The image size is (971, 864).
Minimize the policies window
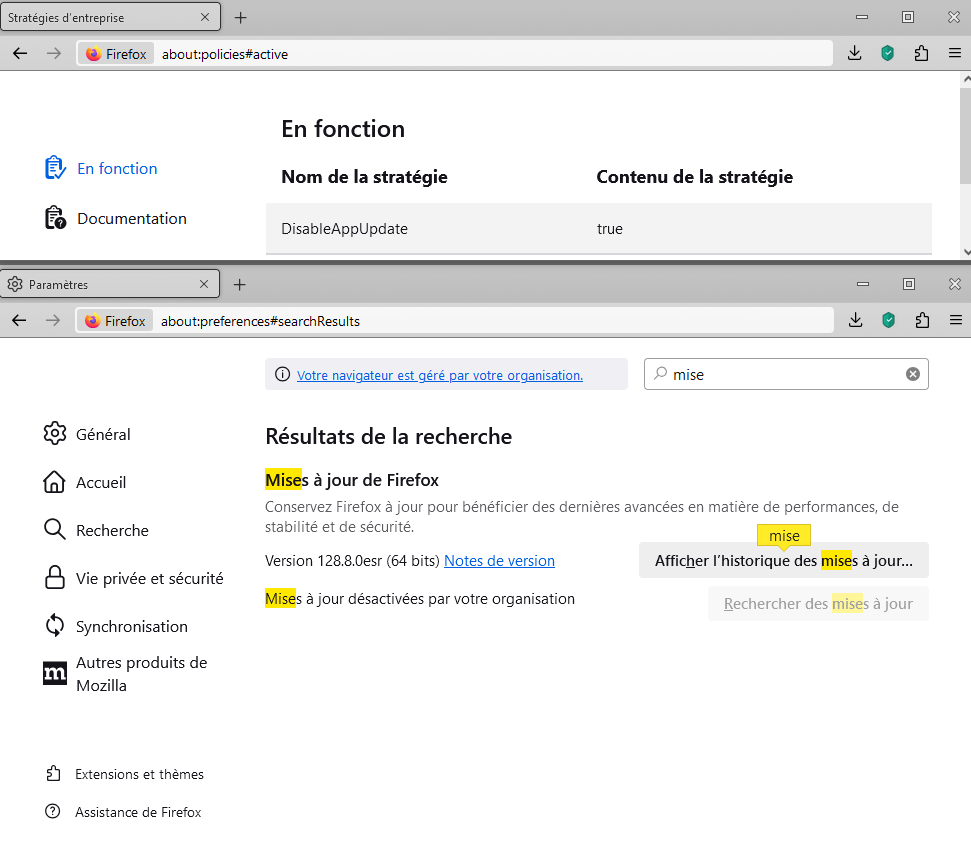[x=862, y=17]
